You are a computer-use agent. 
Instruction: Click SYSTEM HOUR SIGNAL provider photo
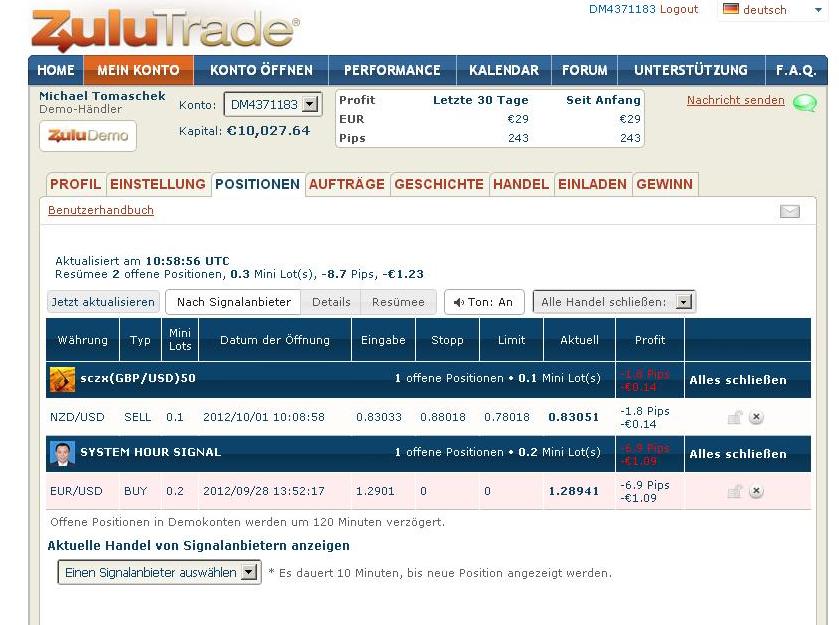(x=62, y=452)
